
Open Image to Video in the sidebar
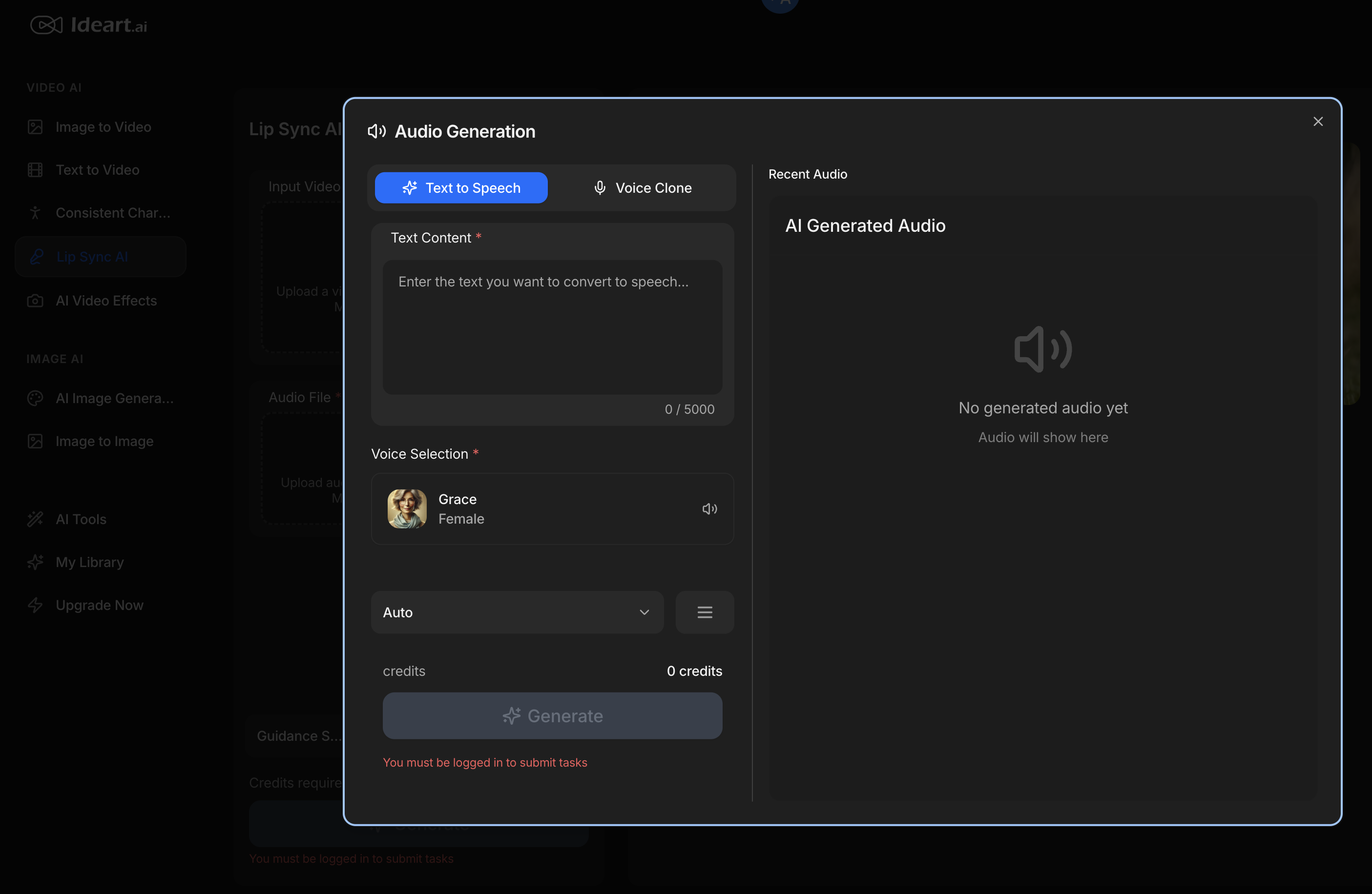[x=101, y=127]
